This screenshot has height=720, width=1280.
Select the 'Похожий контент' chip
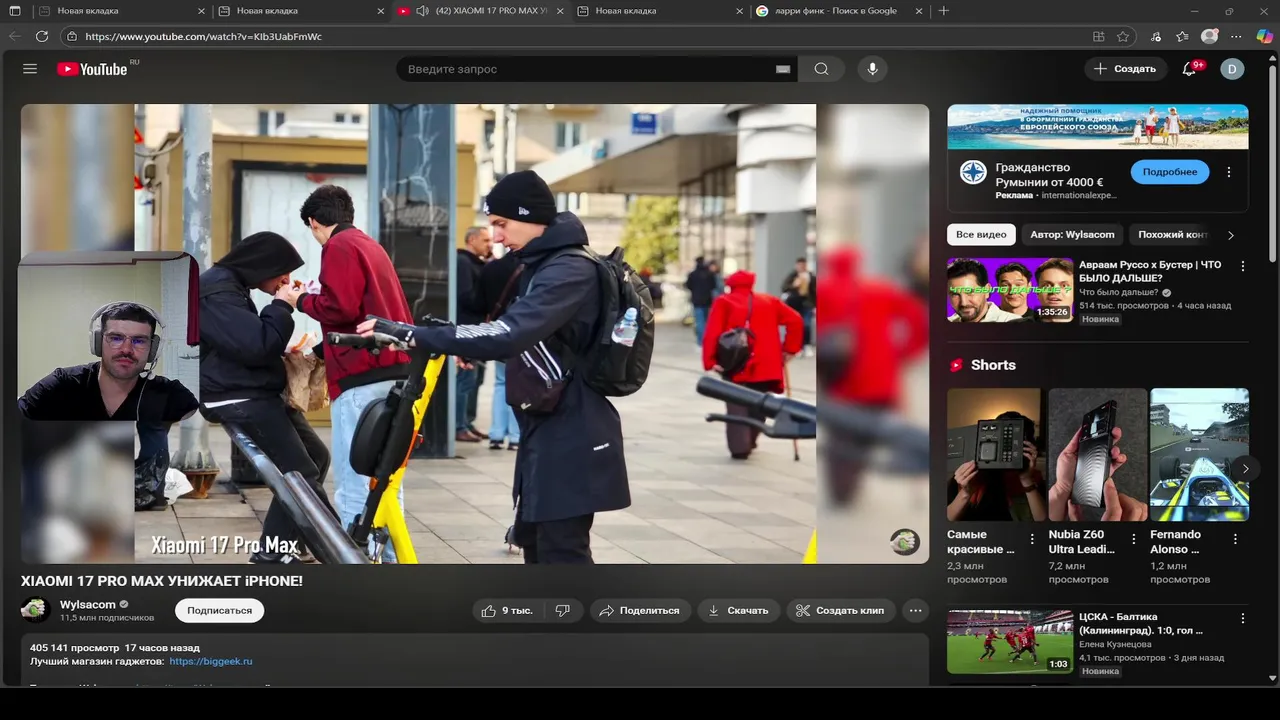coord(1172,234)
